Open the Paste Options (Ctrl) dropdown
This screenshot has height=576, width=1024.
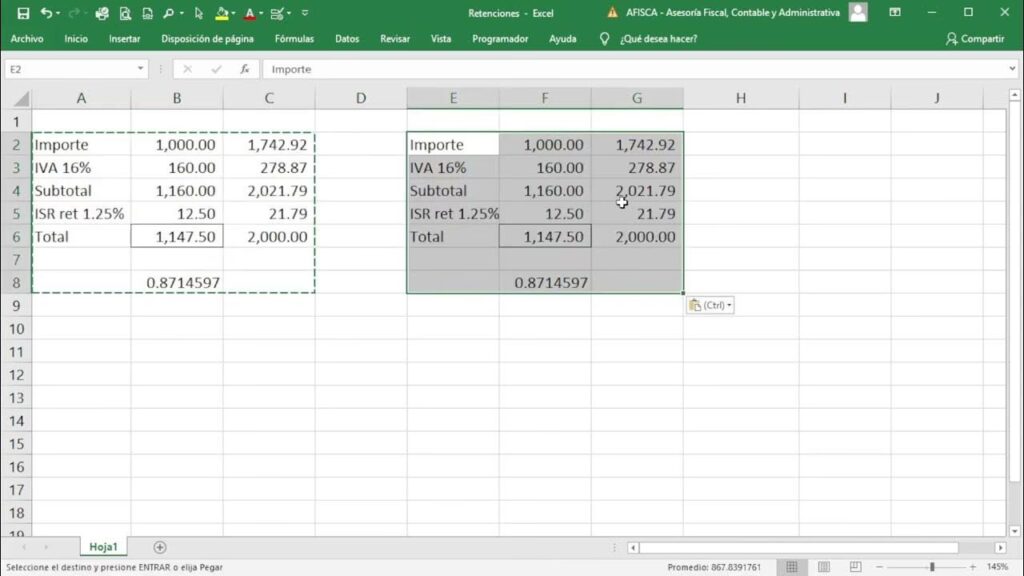710,305
